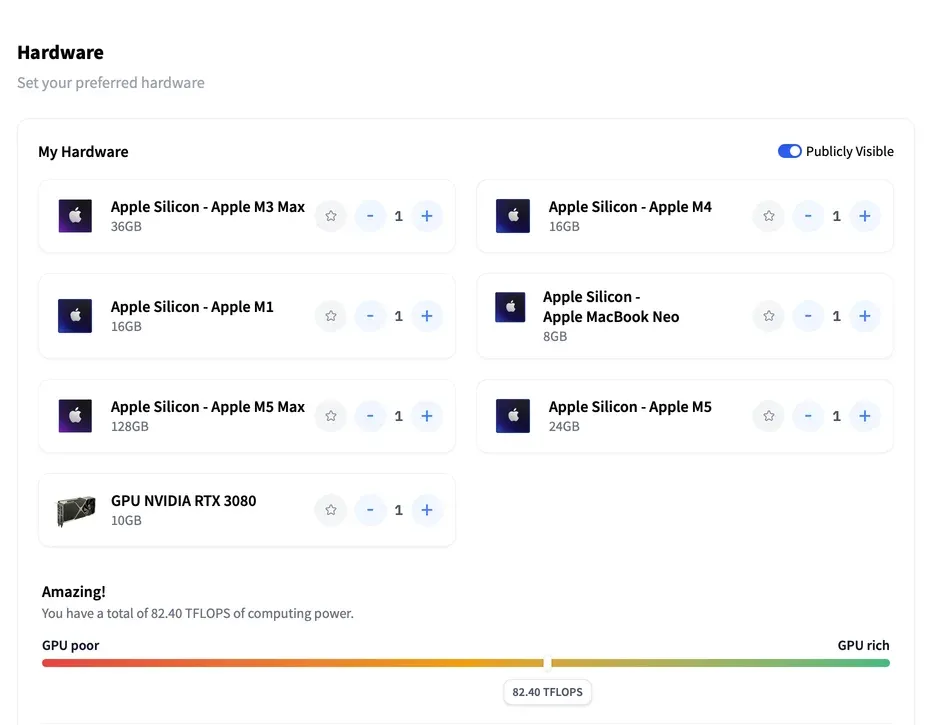The image size is (950, 725).
Task: Star the Apple MacBook Neo hardware
Action: [x=769, y=316]
